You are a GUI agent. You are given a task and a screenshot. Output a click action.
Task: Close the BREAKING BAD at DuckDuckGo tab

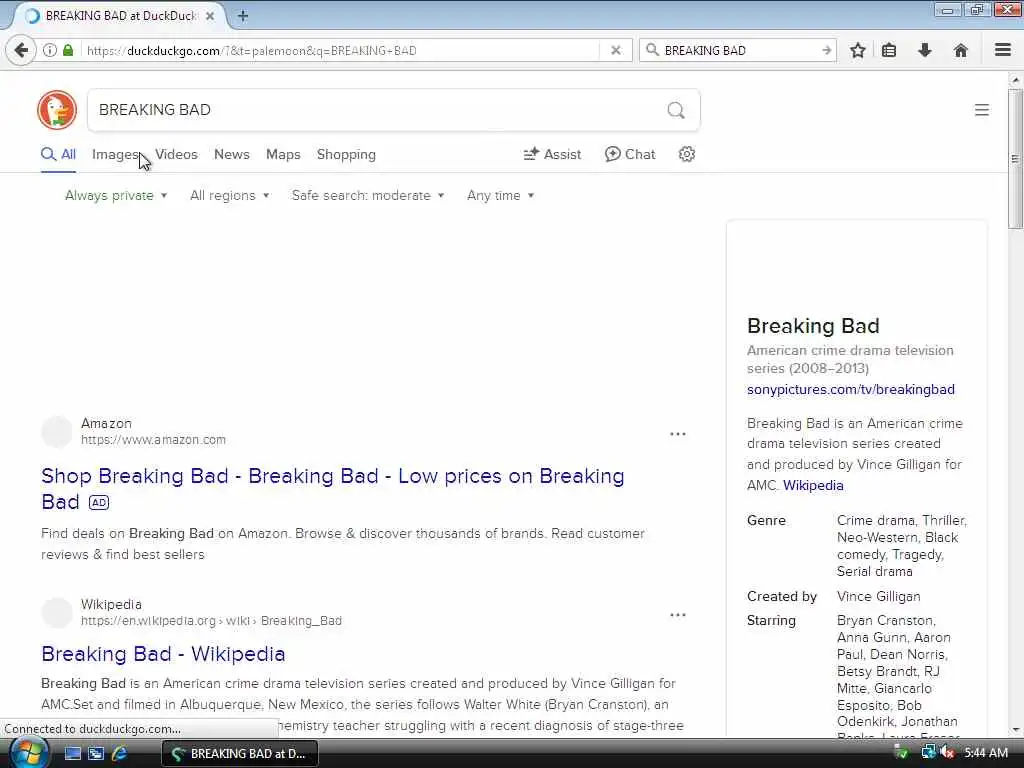click(210, 16)
